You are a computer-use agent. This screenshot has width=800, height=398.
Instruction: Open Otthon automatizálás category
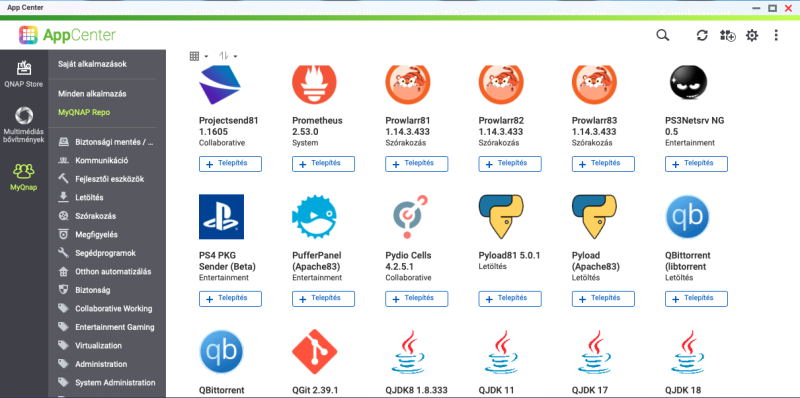105,271
